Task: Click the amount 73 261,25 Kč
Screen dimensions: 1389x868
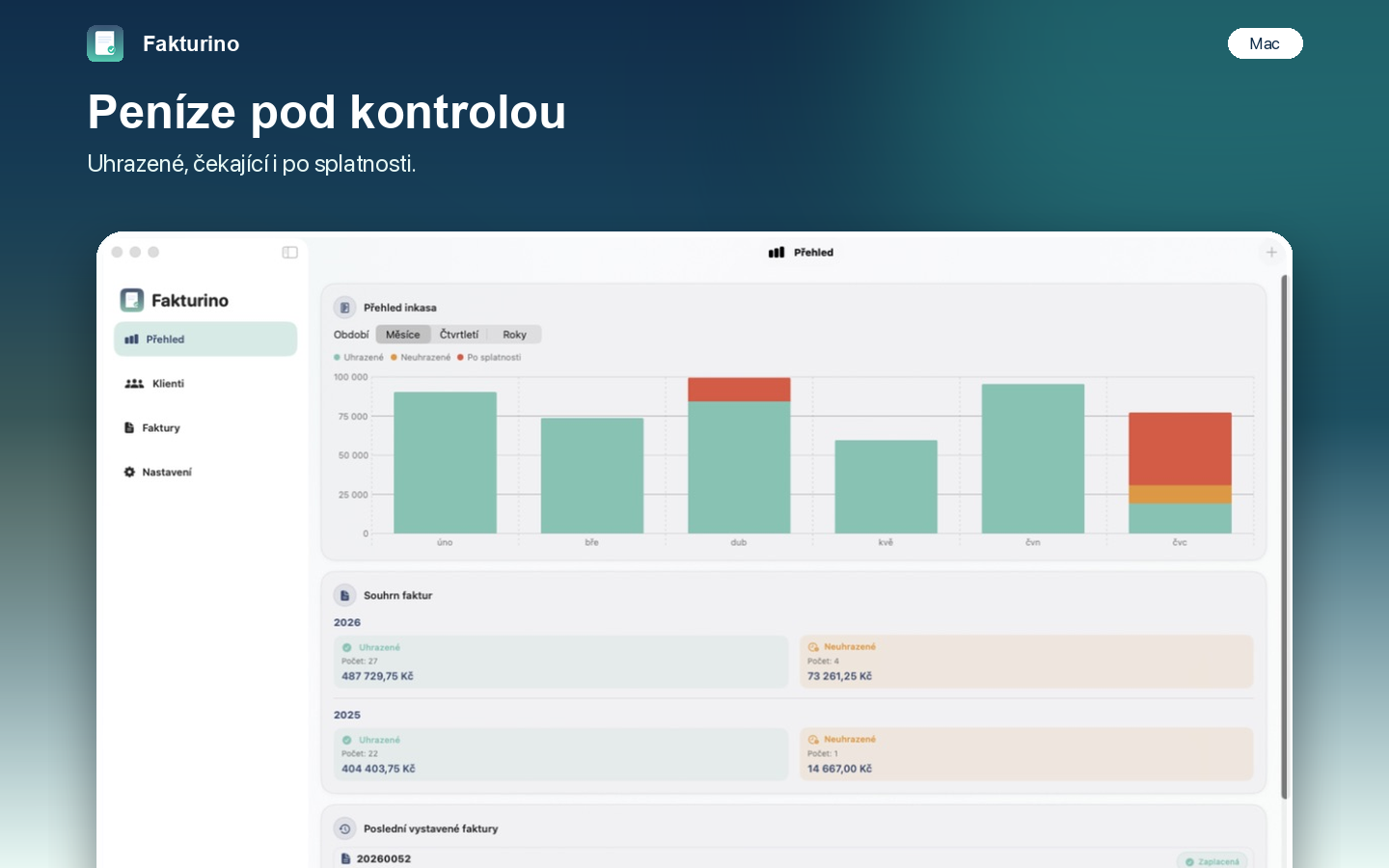Action: click(839, 676)
